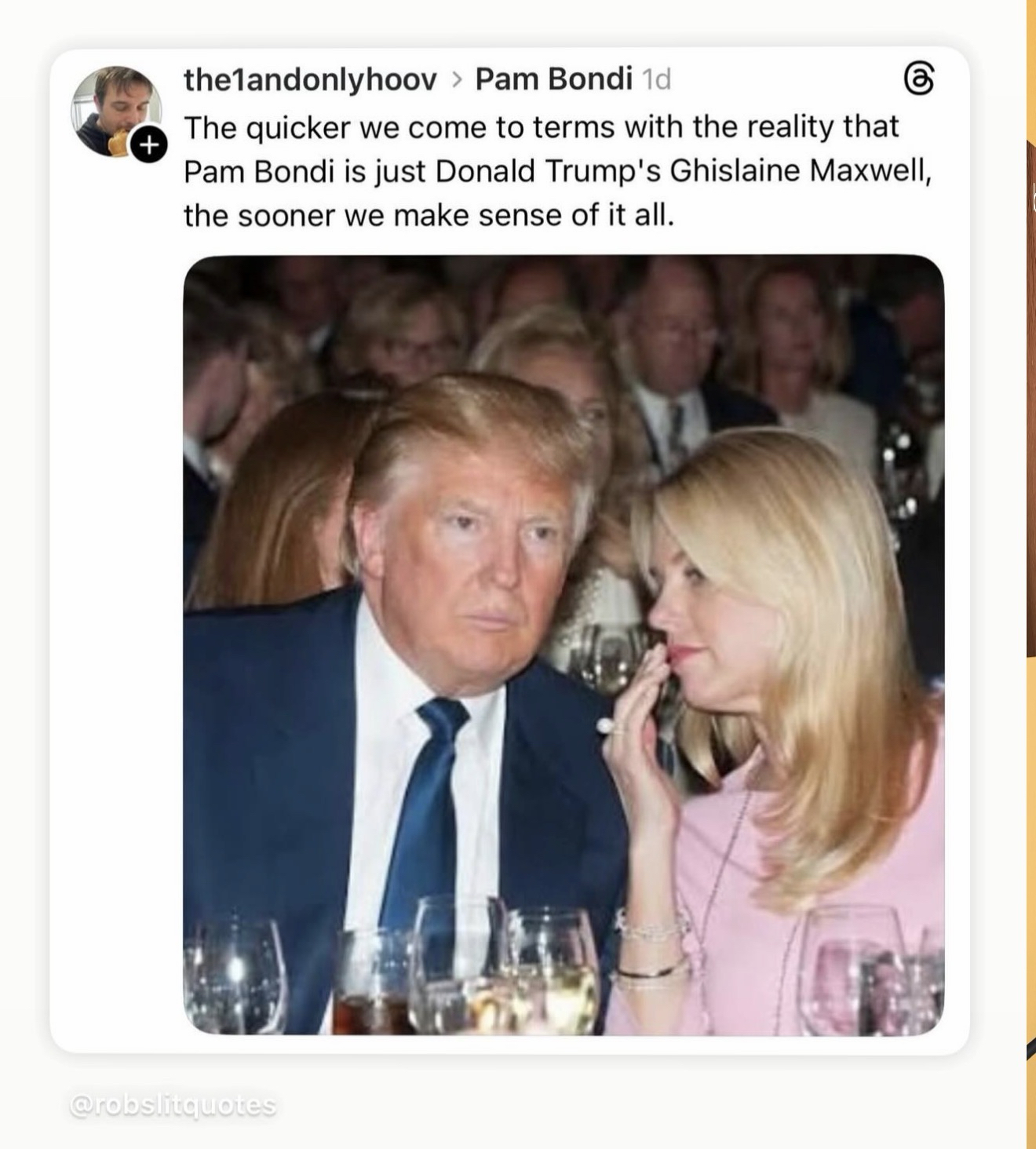Click the words "Ghislaine Maxwell" in post
The image size is (1036, 1149).
[x=800, y=171]
